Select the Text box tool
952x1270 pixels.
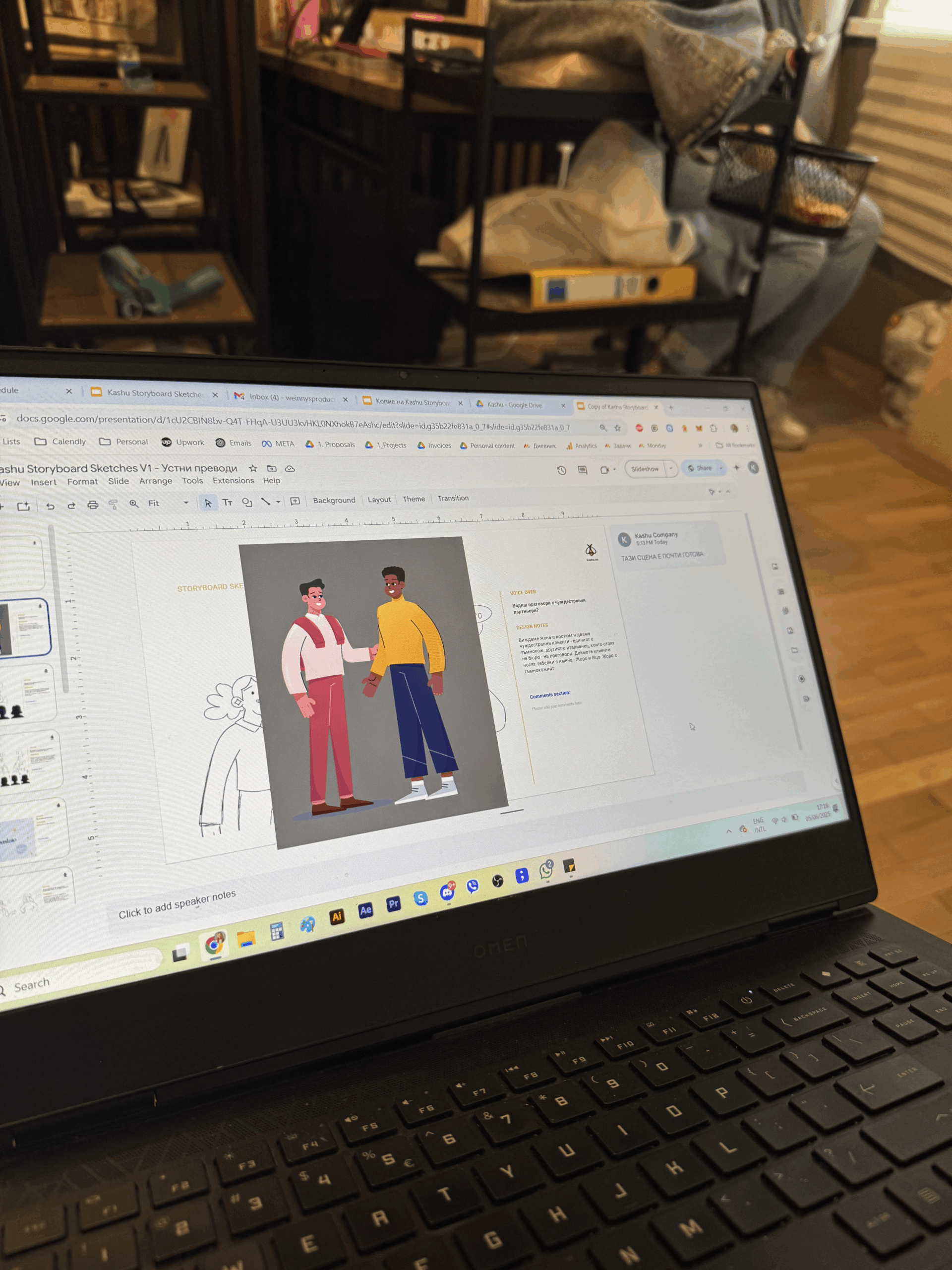click(x=227, y=503)
